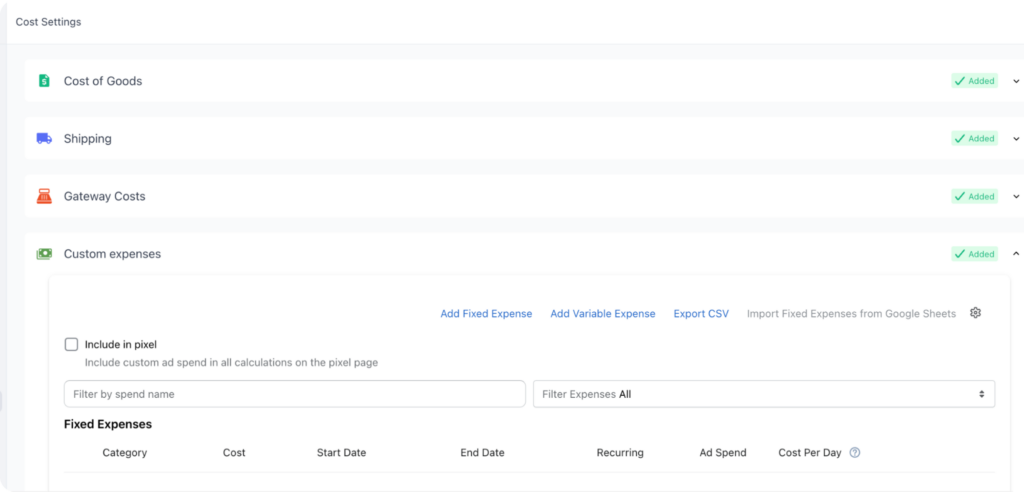1024x492 pixels.
Task: Click Export CSV link
Action: point(701,314)
